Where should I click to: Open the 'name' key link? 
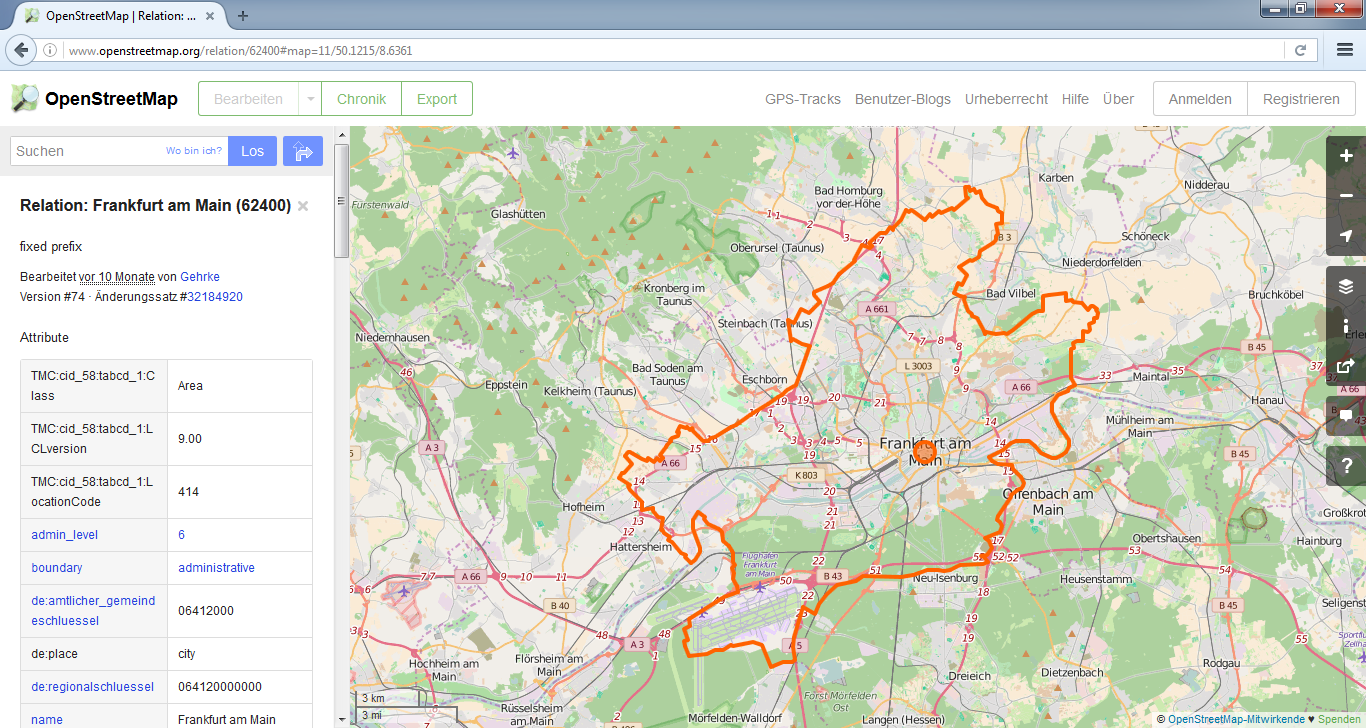point(47,720)
